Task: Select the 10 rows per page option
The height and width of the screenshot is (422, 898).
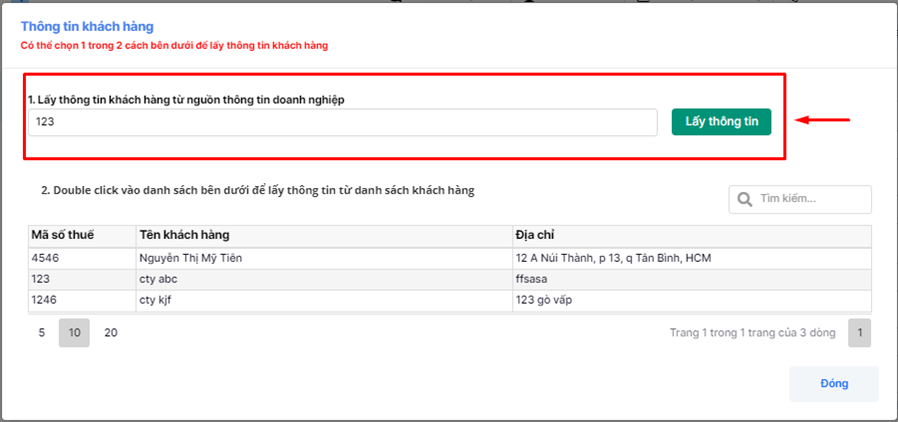Action: click(74, 333)
